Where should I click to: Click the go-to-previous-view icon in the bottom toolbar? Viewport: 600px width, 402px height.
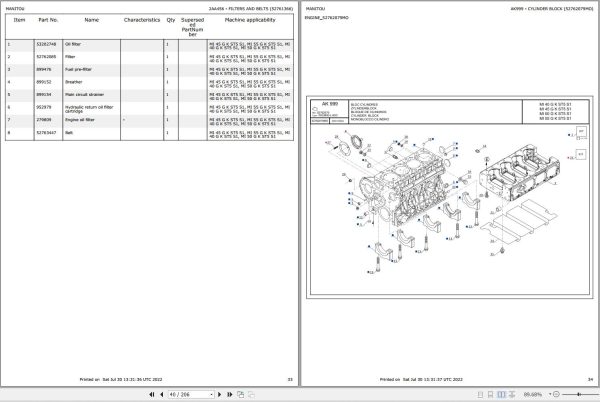[x=241, y=394]
